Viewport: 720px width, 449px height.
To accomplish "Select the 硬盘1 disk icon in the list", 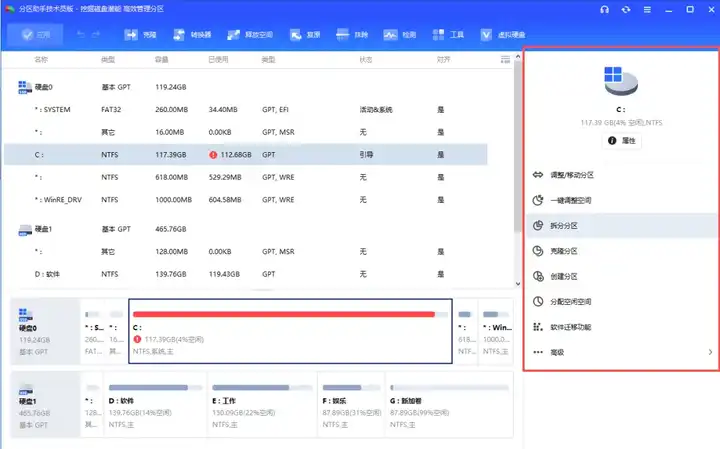I will [25, 229].
